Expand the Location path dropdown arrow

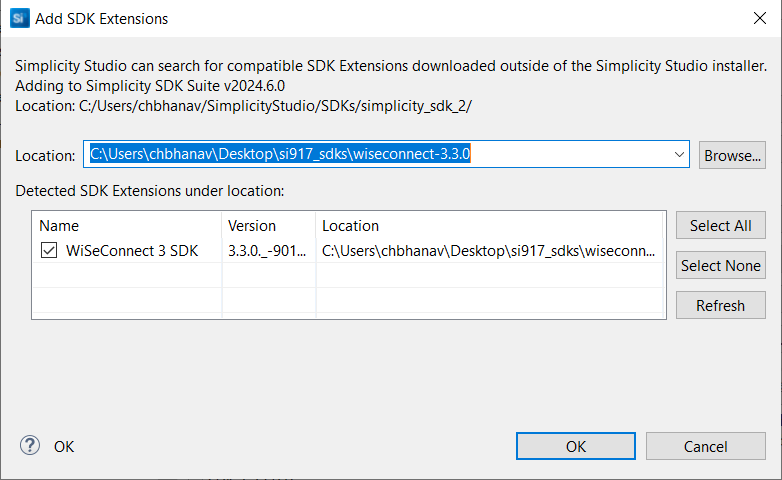pos(679,155)
